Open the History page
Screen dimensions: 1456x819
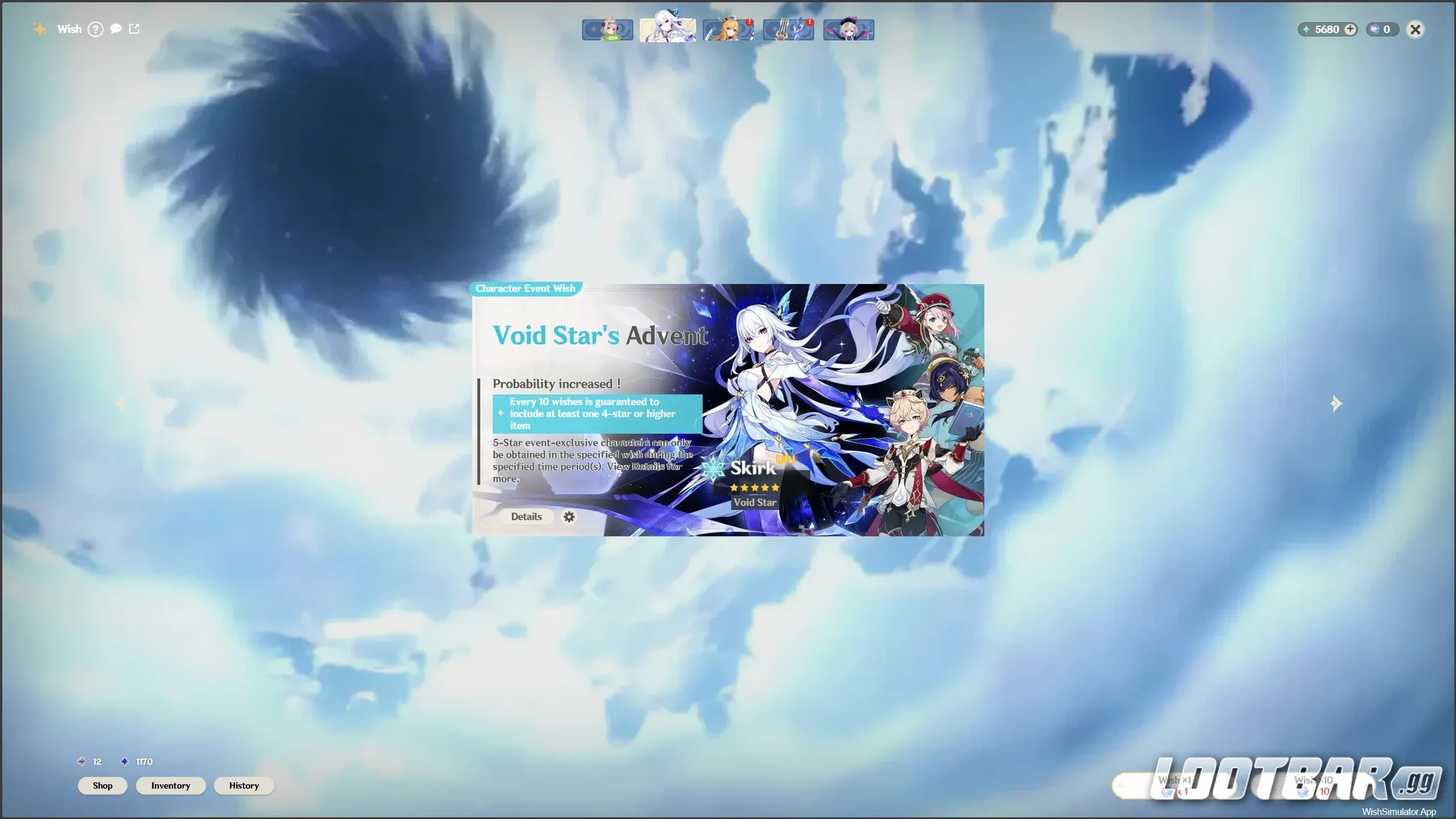coord(244,785)
